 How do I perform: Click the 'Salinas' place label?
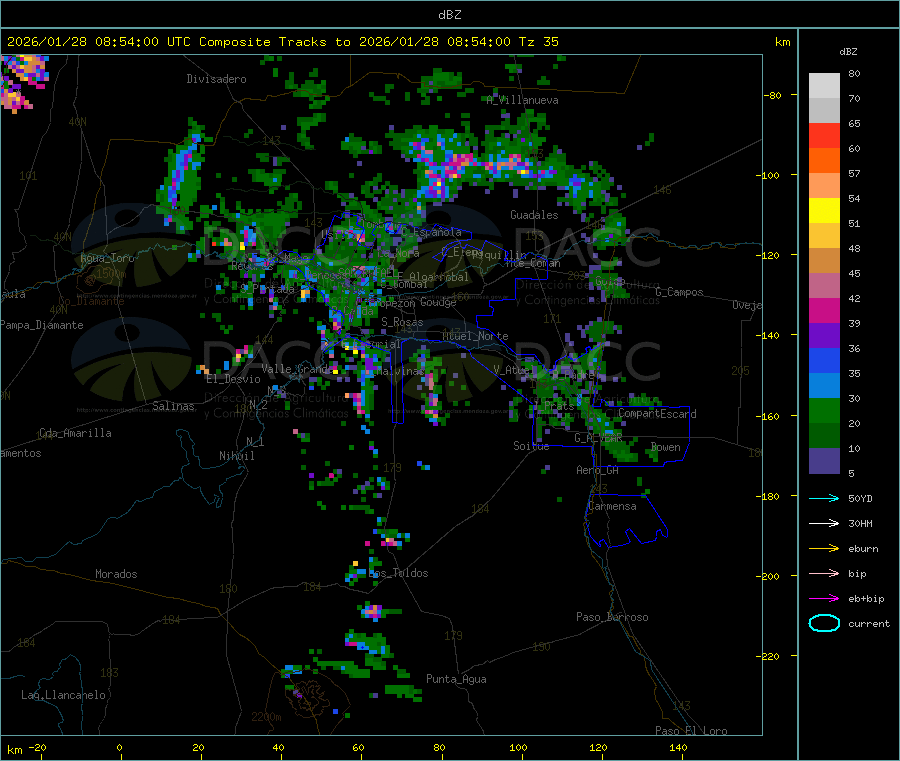[173, 406]
